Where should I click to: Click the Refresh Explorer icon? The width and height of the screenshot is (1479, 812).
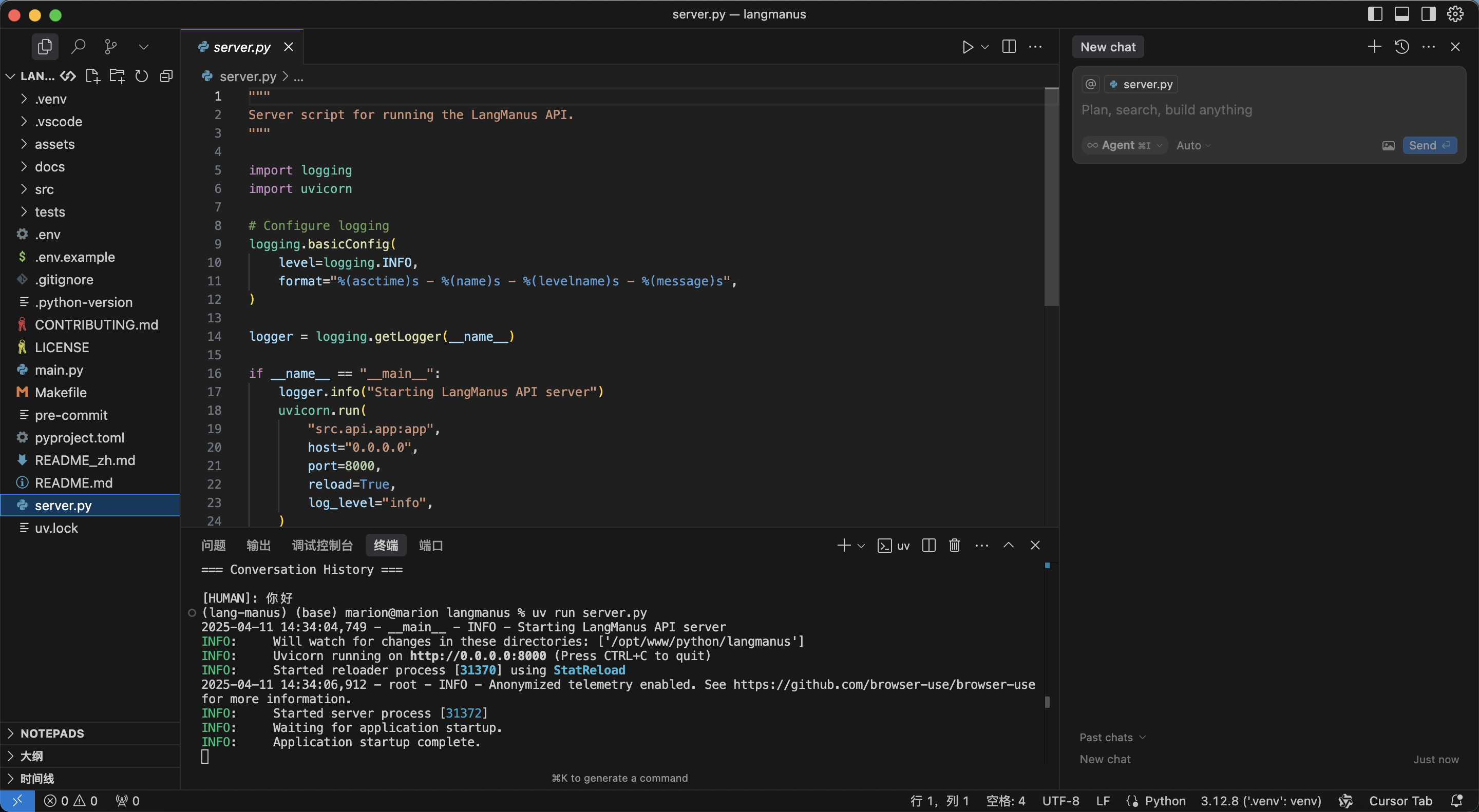pos(141,76)
